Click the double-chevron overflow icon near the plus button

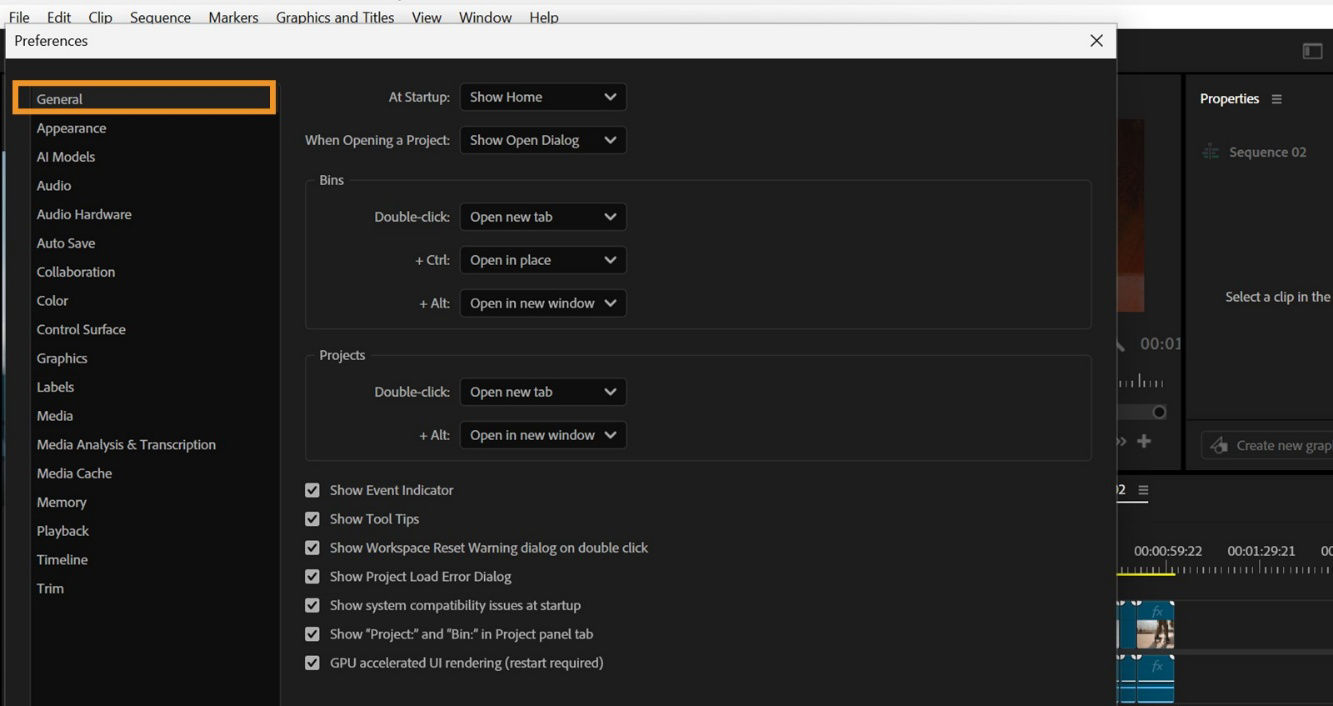coord(1118,440)
